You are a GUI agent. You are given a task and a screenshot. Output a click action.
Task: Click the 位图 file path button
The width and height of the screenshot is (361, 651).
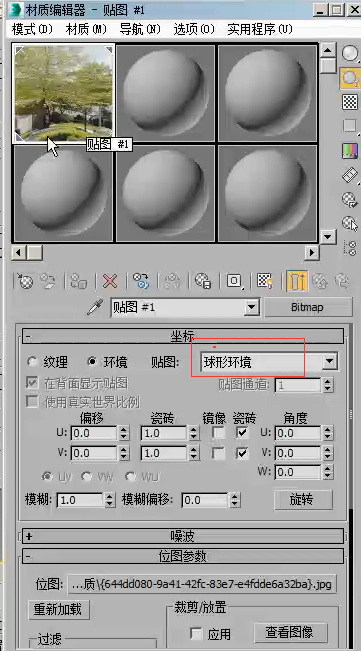pos(202,585)
